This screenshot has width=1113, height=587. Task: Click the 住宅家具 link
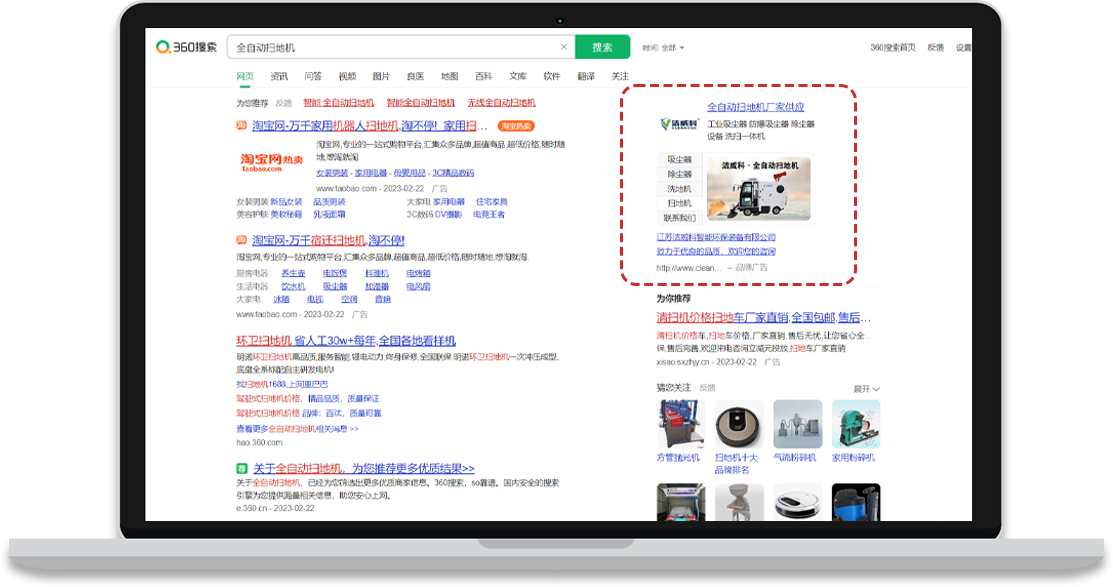(491, 202)
